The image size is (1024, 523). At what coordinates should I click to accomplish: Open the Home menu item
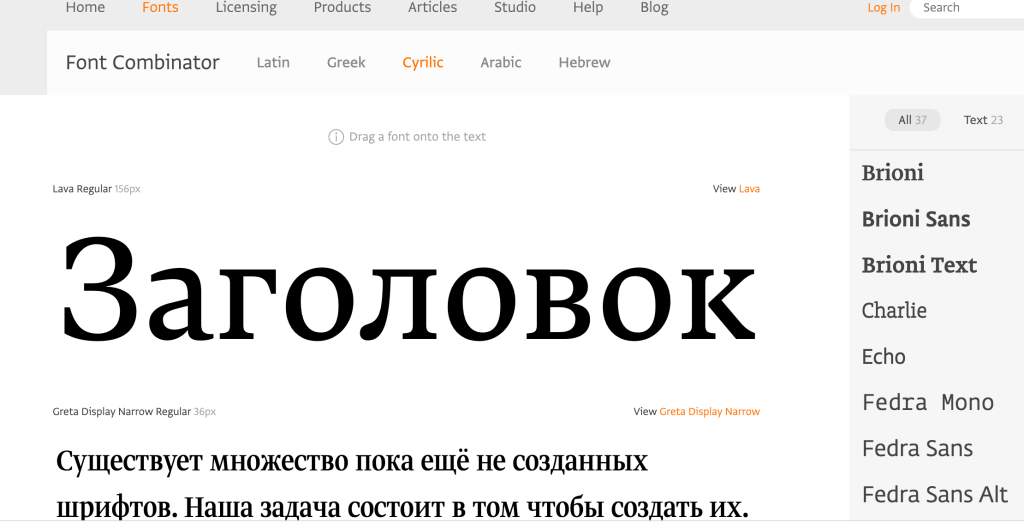point(85,8)
